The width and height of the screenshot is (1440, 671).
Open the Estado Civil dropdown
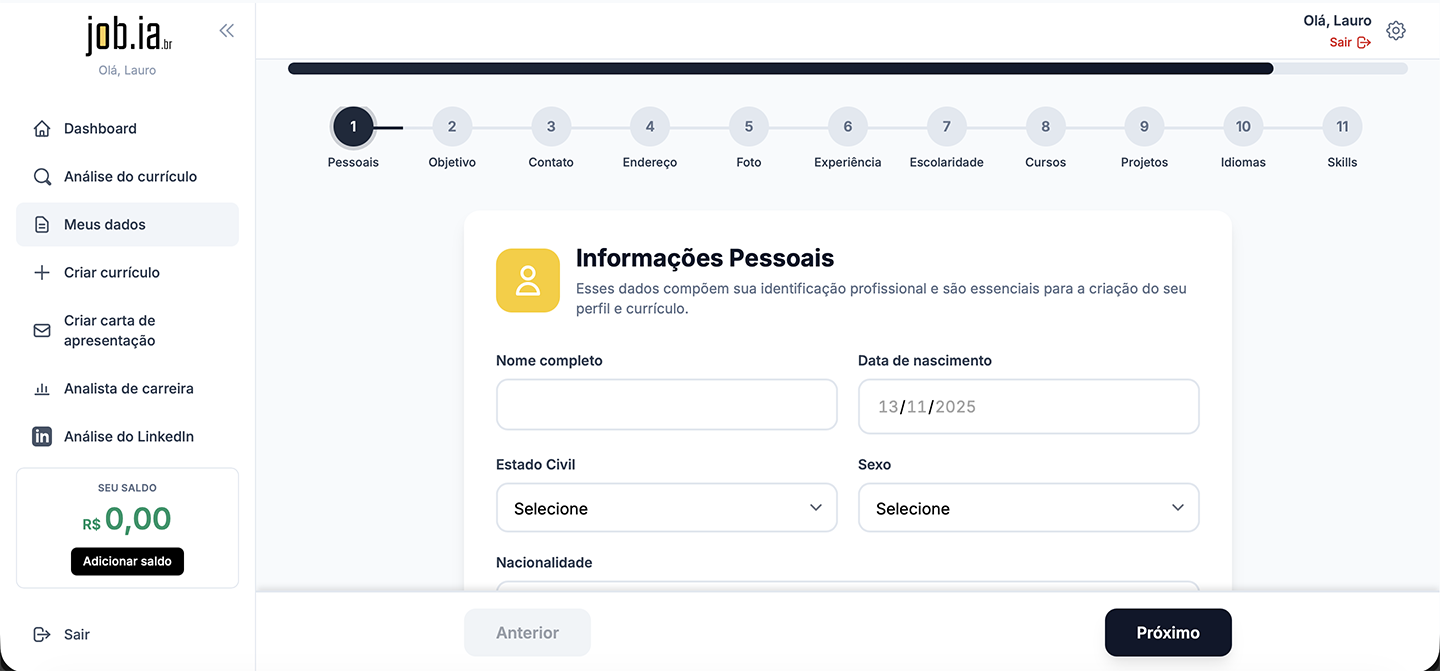pyautogui.click(x=666, y=508)
